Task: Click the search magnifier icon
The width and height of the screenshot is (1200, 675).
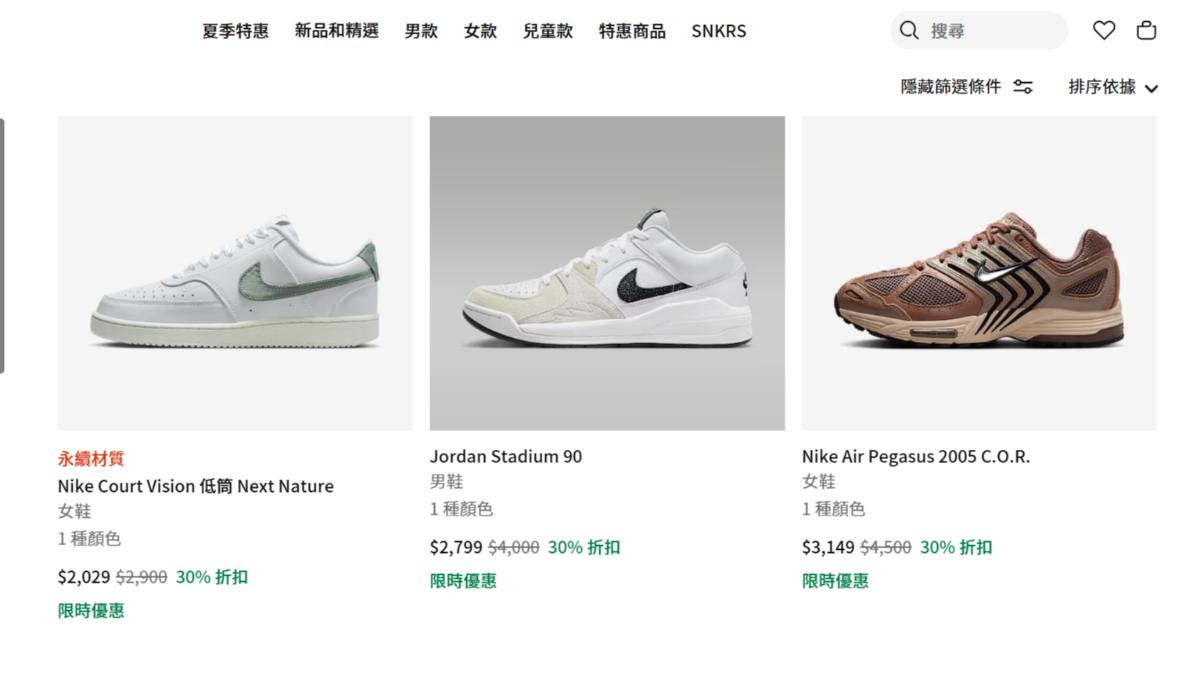Action: pos(908,30)
